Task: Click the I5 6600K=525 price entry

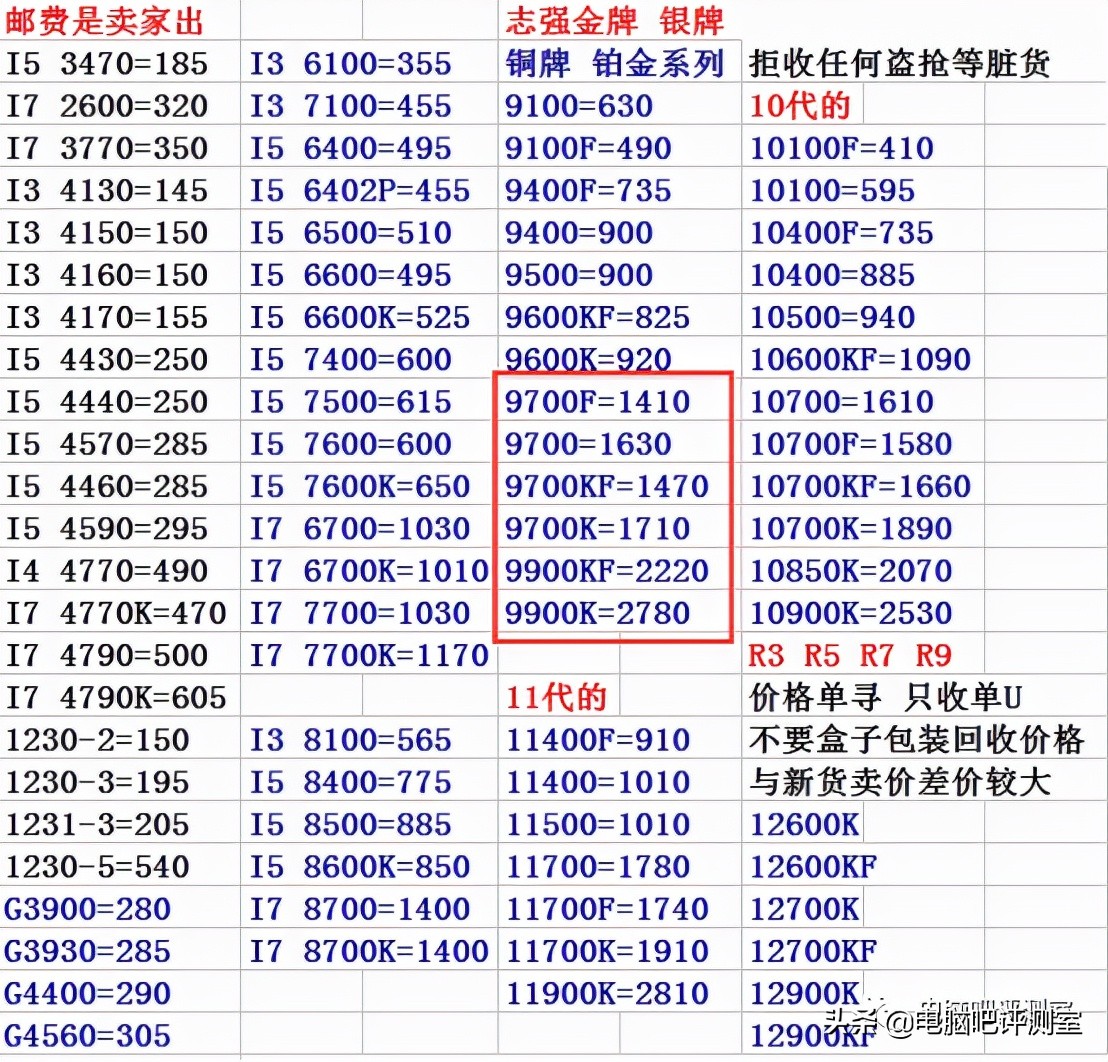Action: [x=365, y=316]
